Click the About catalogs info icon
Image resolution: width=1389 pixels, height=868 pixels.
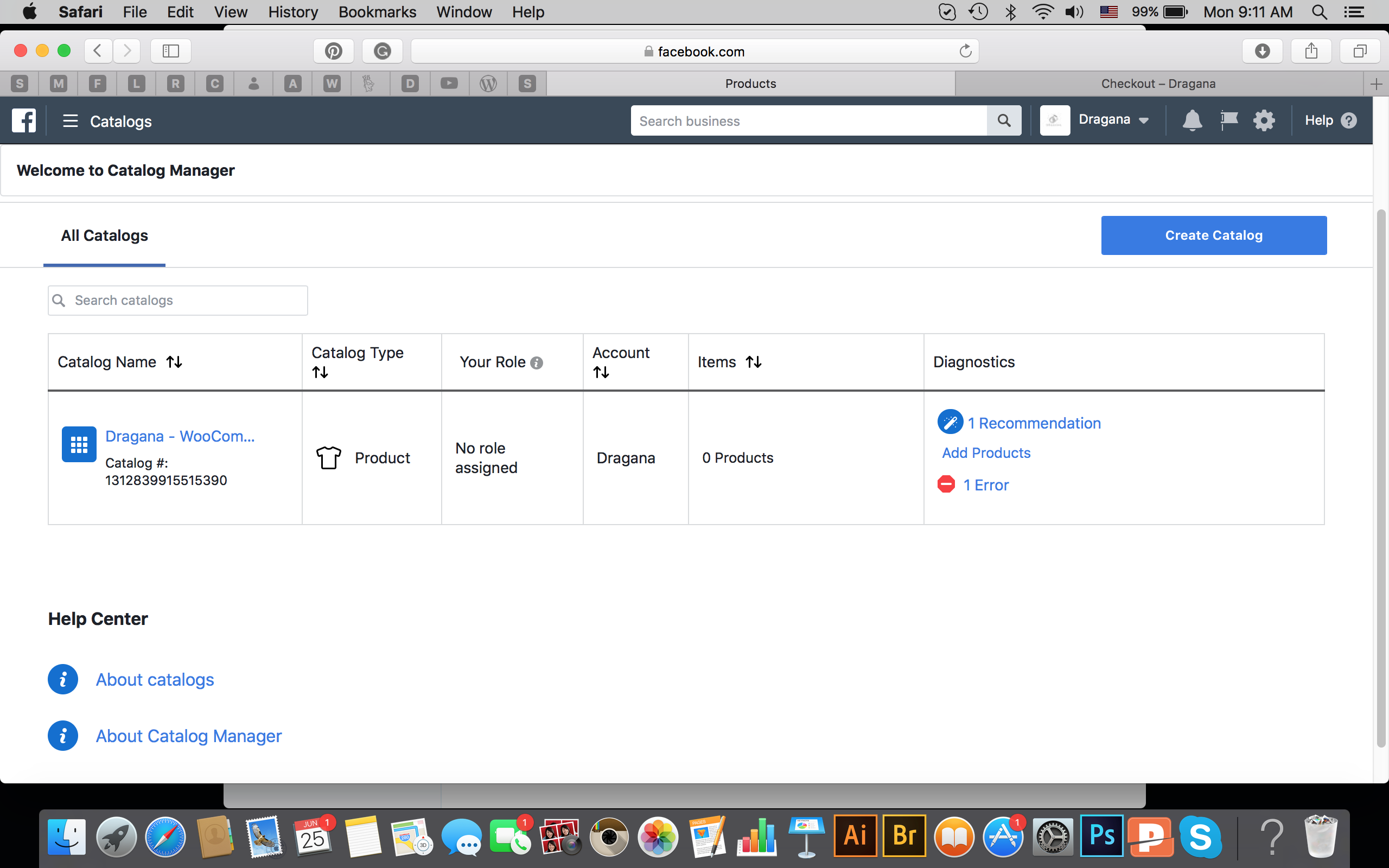coord(63,679)
